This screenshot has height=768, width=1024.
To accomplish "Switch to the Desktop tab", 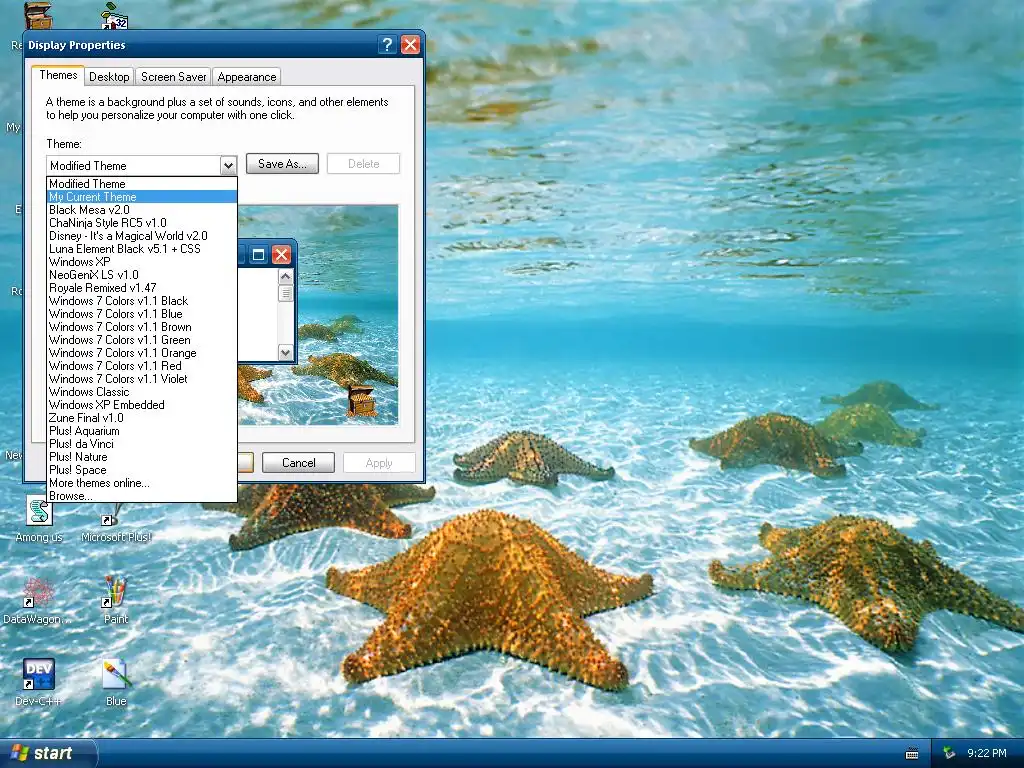I will tap(109, 76).
